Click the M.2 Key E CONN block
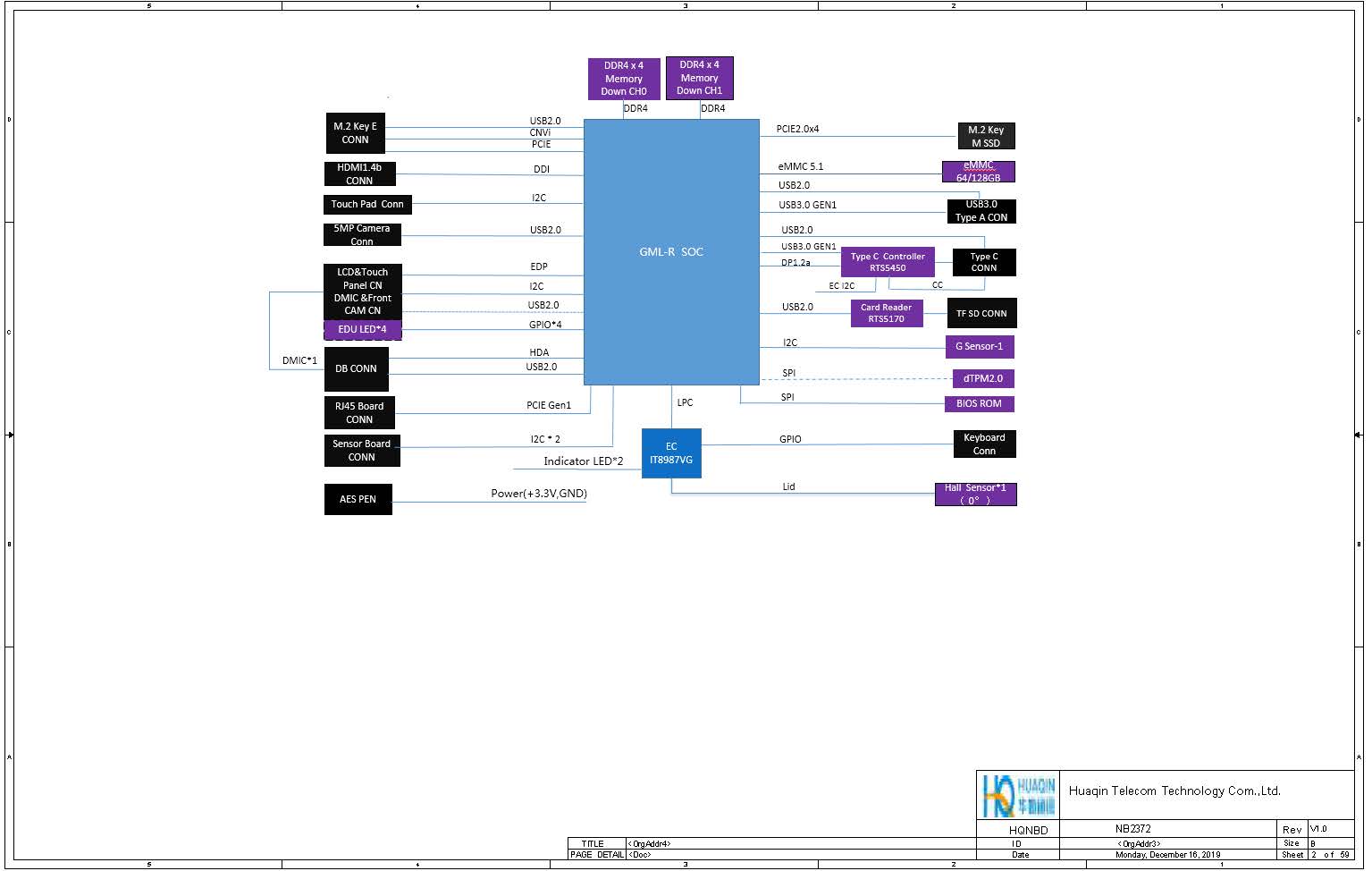The height and width of the screenshot is (871, 1372). (x=355, y=133)
